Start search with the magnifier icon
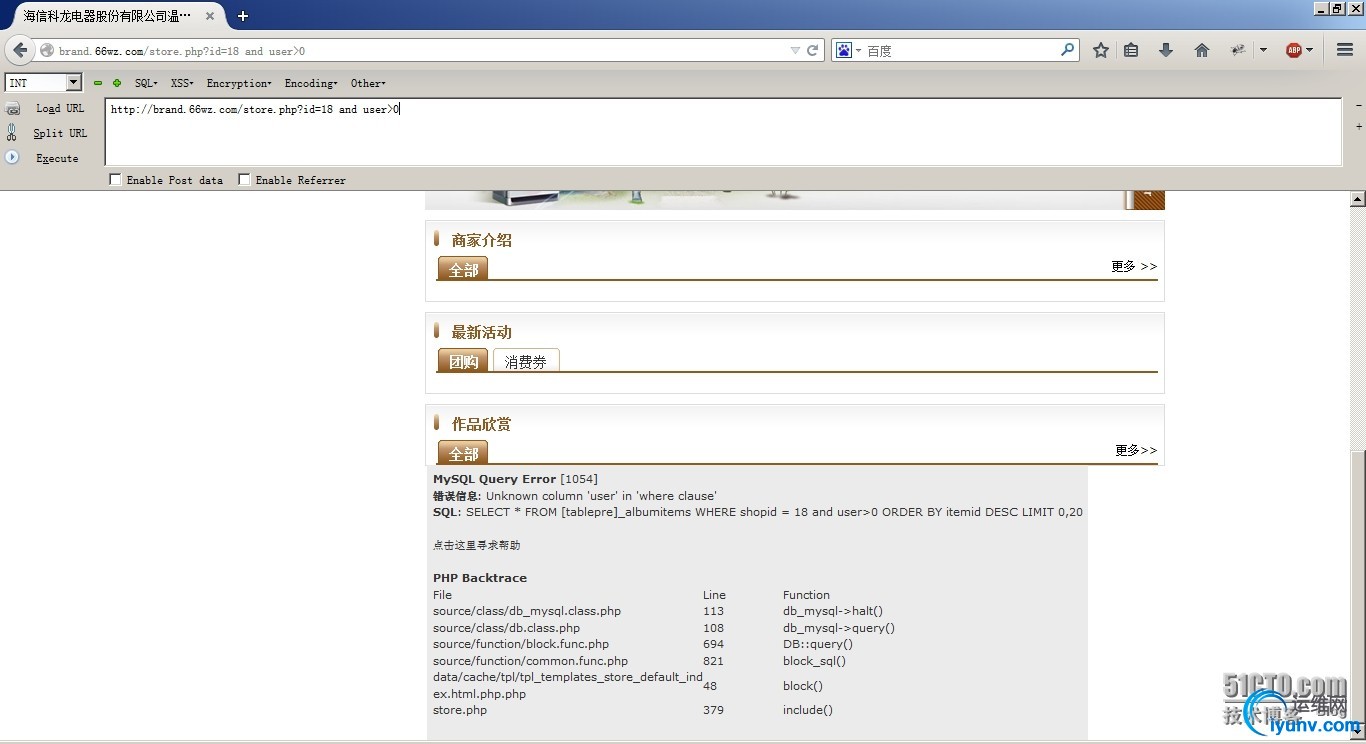 (1067, 49)
